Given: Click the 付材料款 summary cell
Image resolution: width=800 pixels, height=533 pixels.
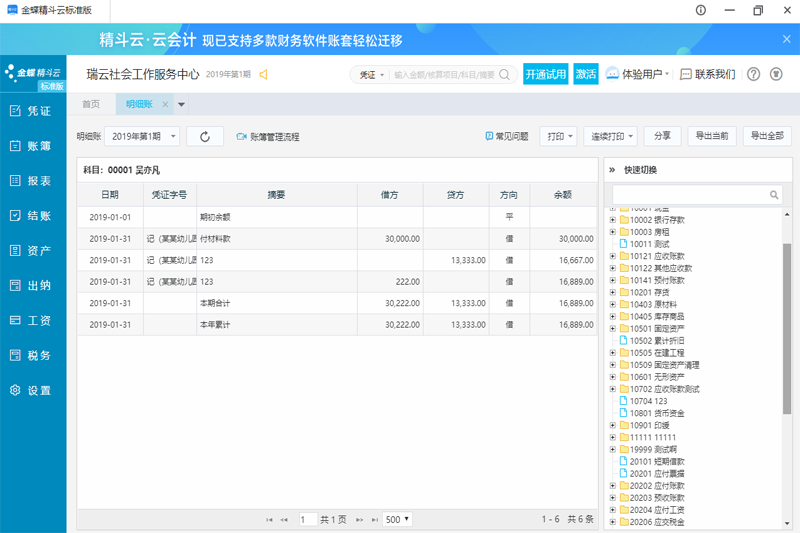Looking at the screenshot, I should tap(277, 239).
